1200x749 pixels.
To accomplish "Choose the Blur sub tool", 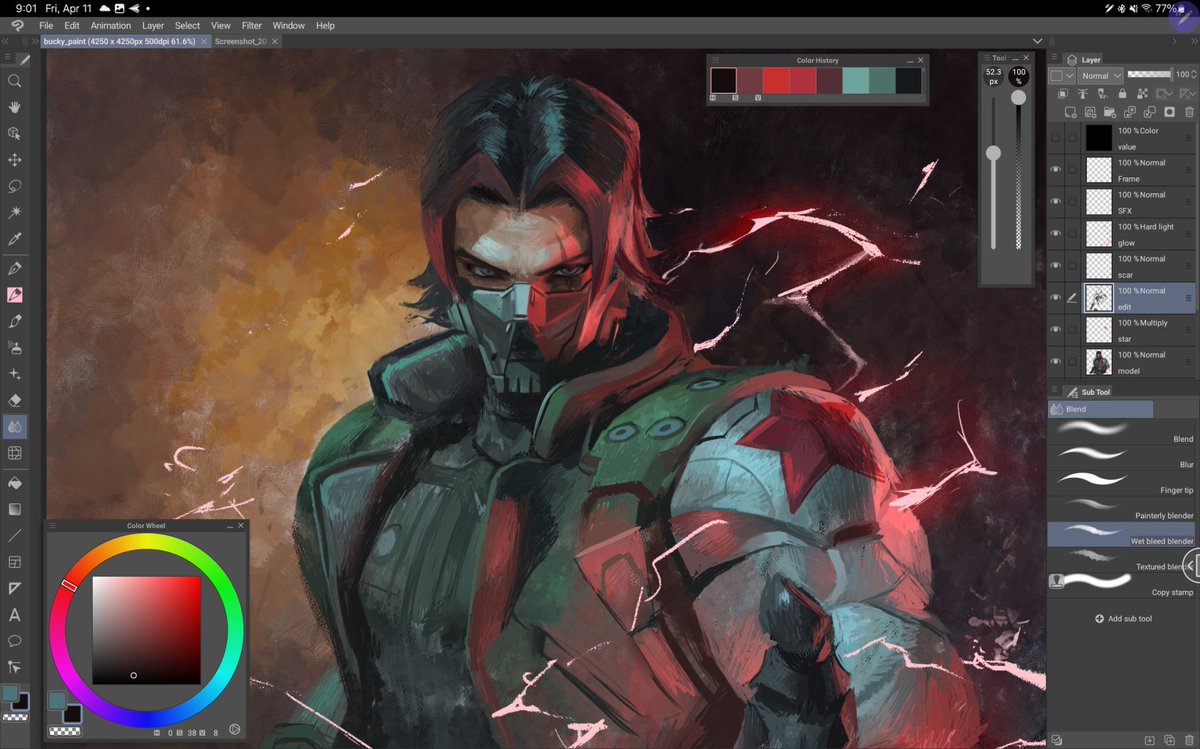I will click(x=1122, y=457).
